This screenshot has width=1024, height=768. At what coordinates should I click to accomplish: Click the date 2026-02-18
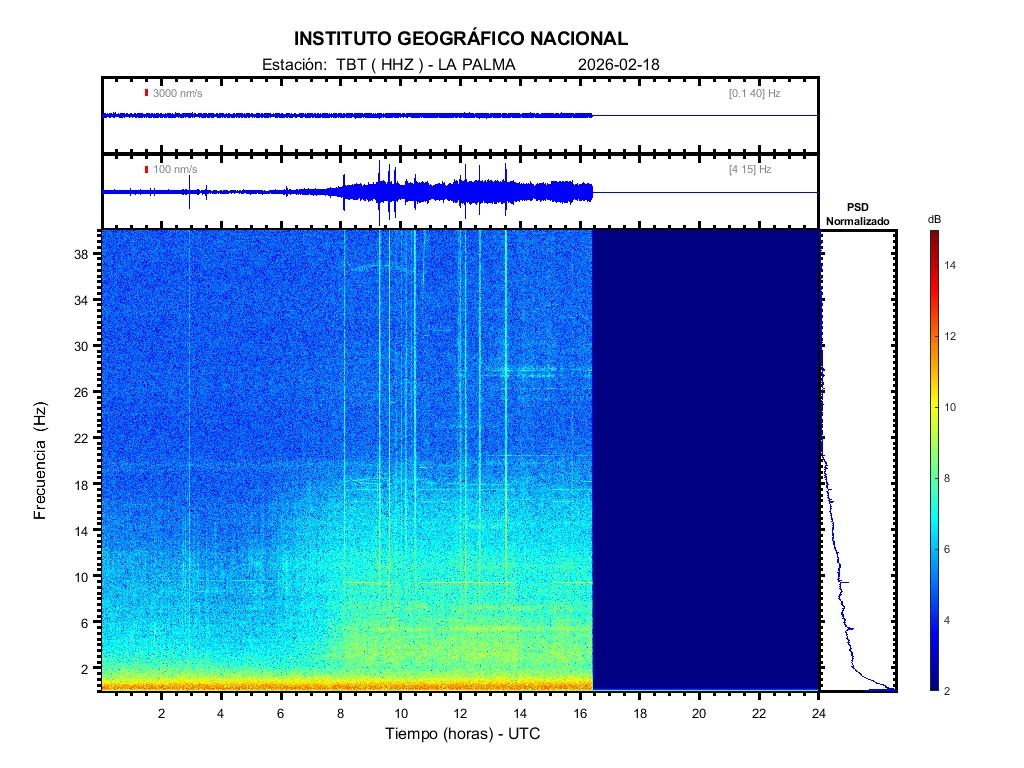click(618, 65)
